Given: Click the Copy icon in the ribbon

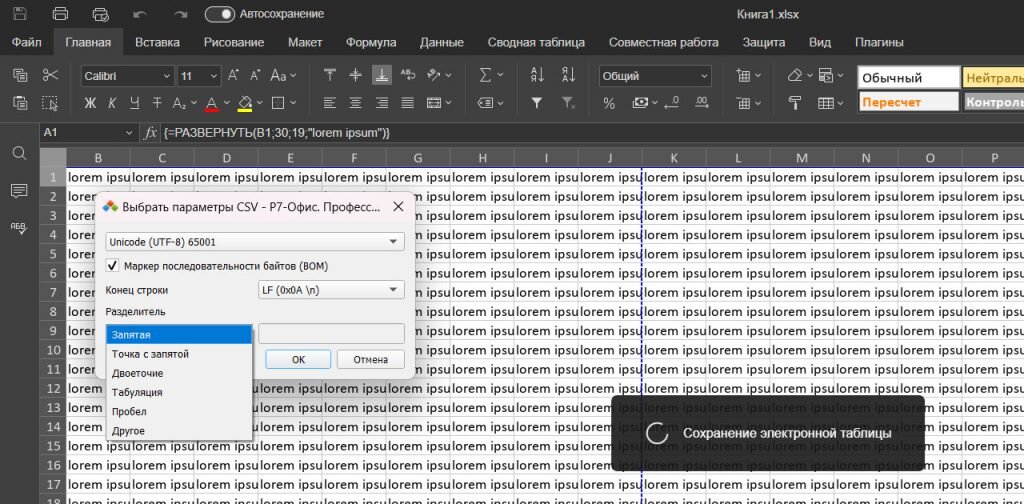Looking at the screenshot, I should tap(20, 75).
